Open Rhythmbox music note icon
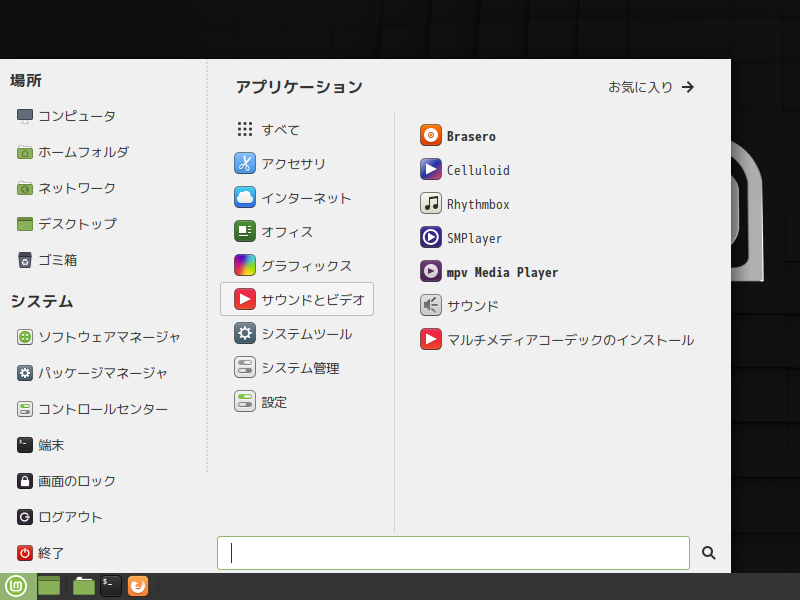 [x=431, y=204]
